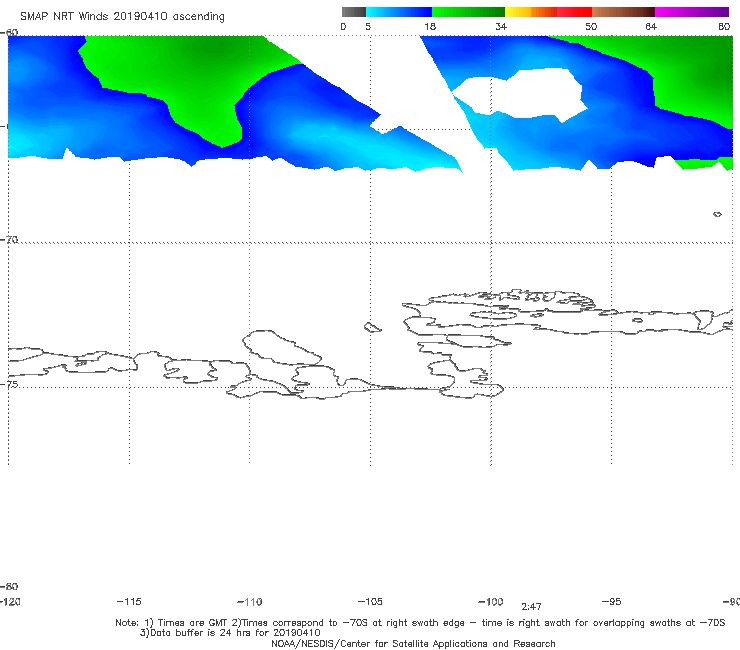
Task: Click the color bar label '18'
Action: pyautogui.click(x=430, y=27)
